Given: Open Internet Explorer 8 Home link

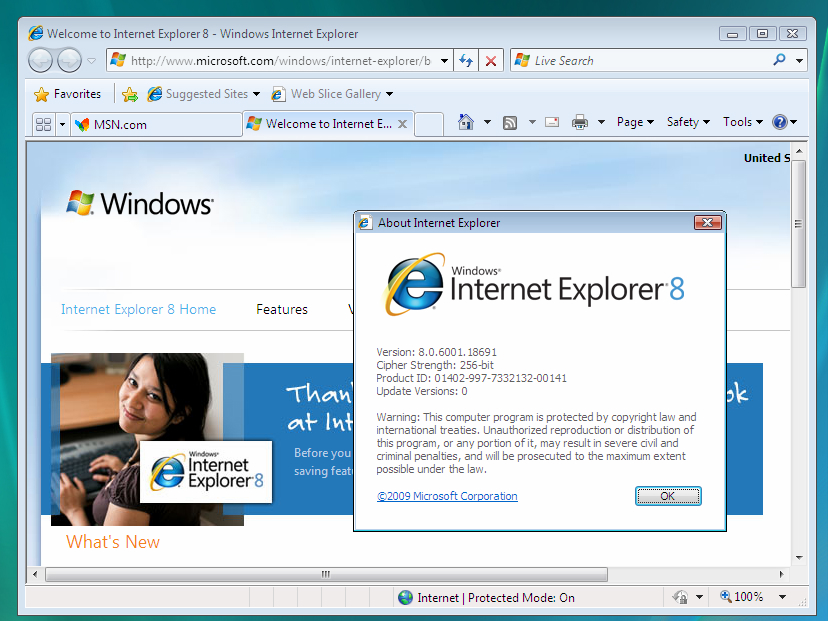Looking at the screenshot, I should pos(137,309).
